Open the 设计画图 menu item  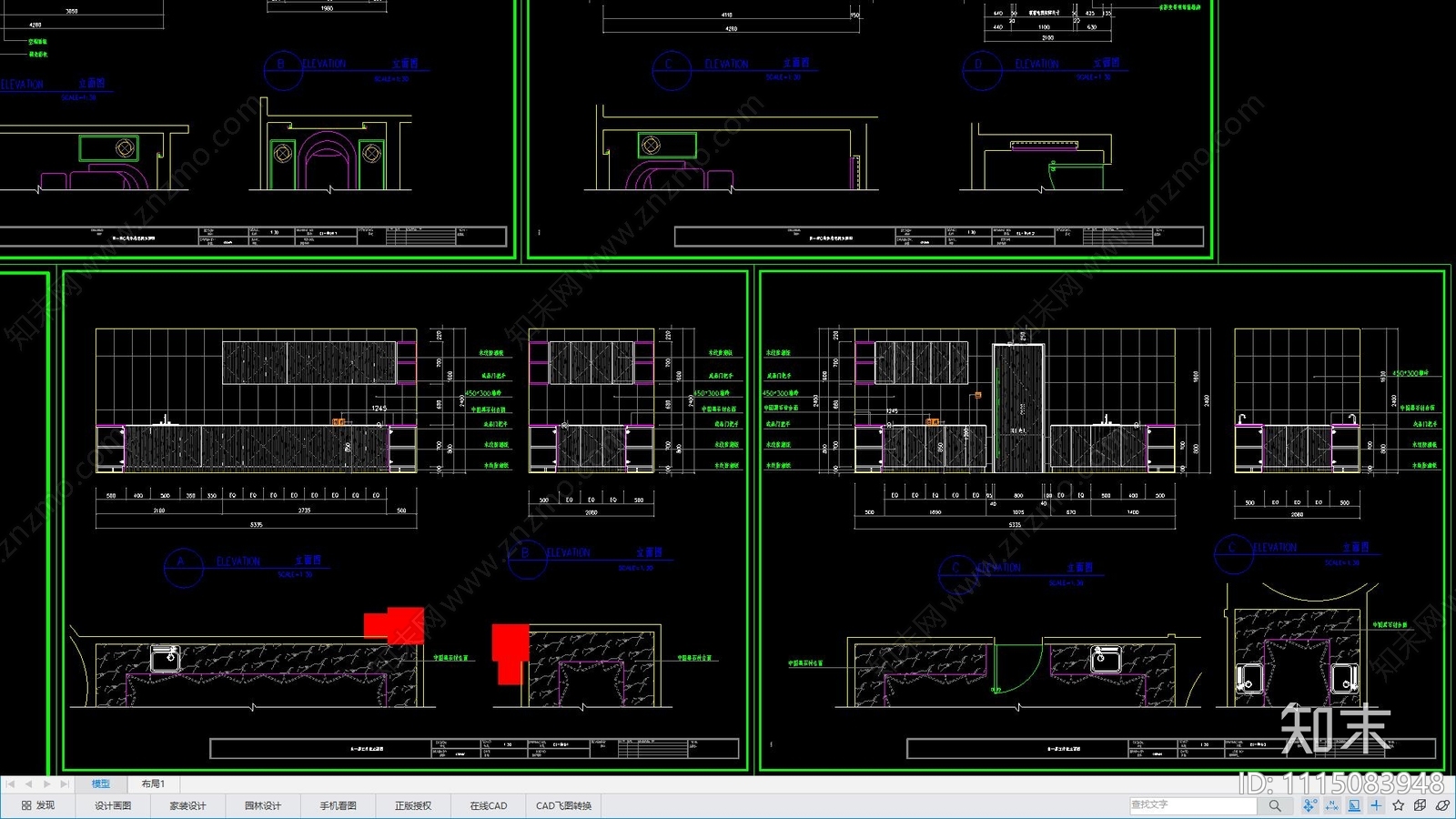[113, 805]
